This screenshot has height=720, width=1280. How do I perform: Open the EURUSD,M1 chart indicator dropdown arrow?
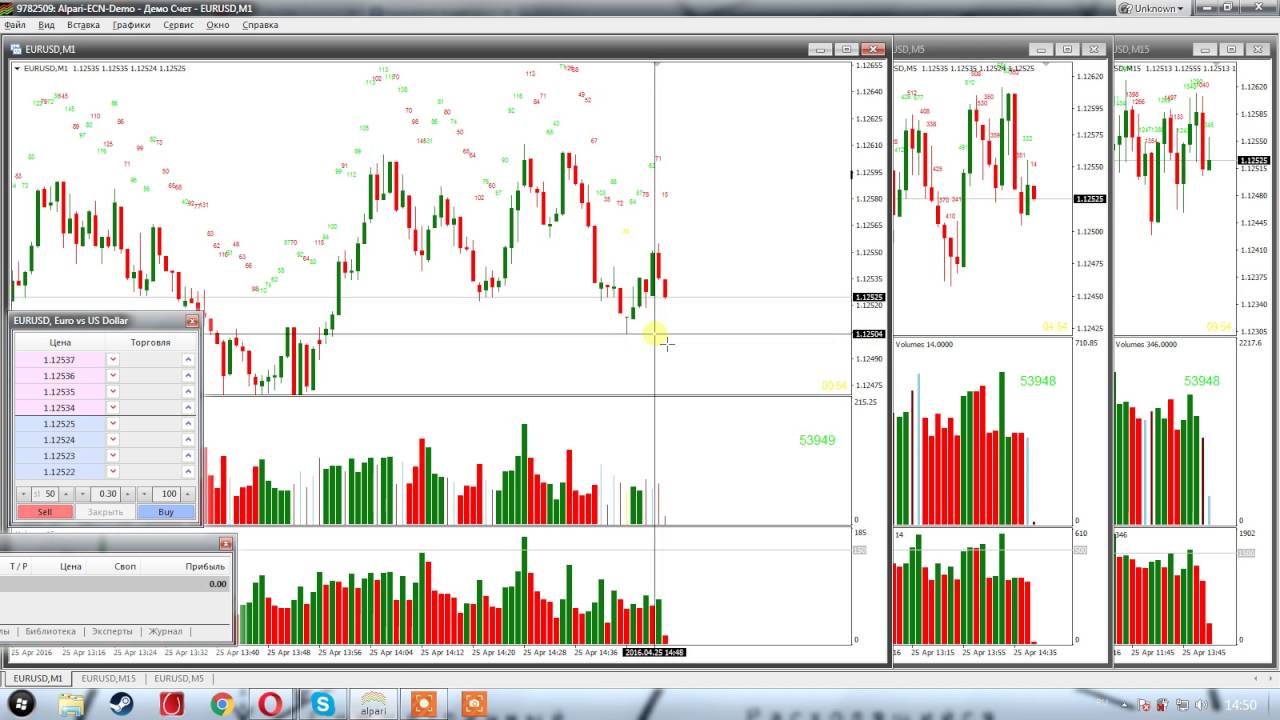(x=17, y=68)
